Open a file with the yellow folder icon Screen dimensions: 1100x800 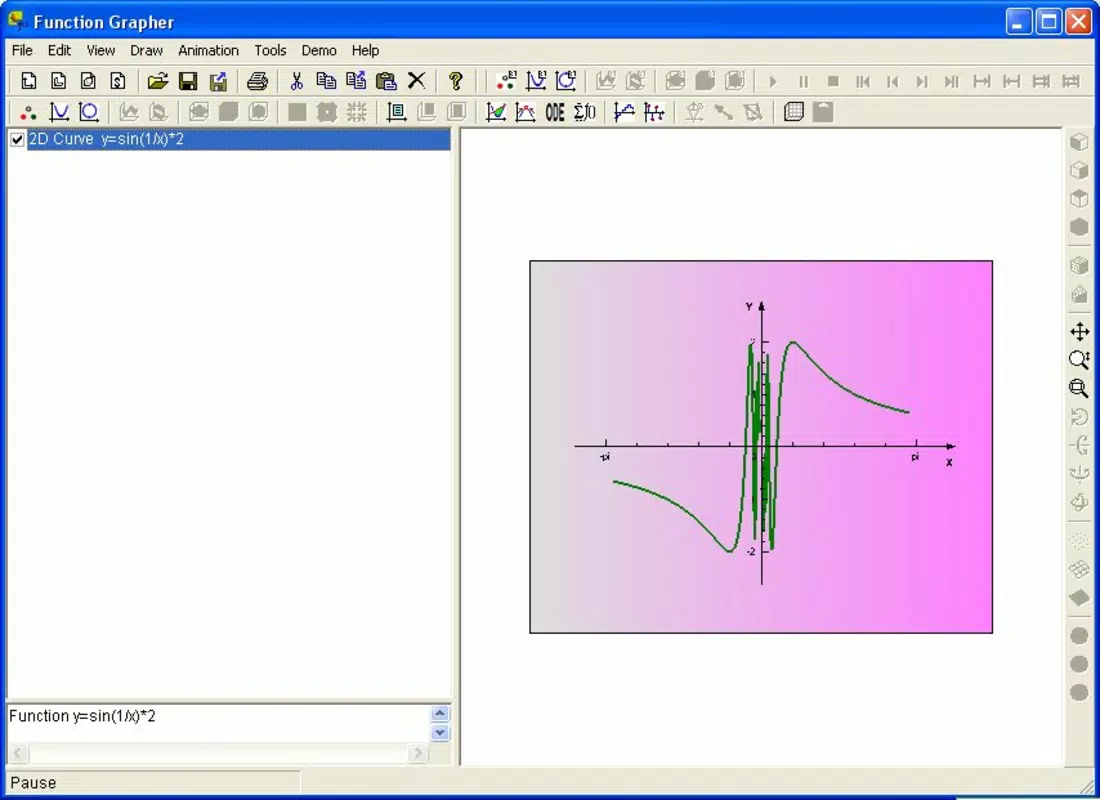(x=158, y=81)
